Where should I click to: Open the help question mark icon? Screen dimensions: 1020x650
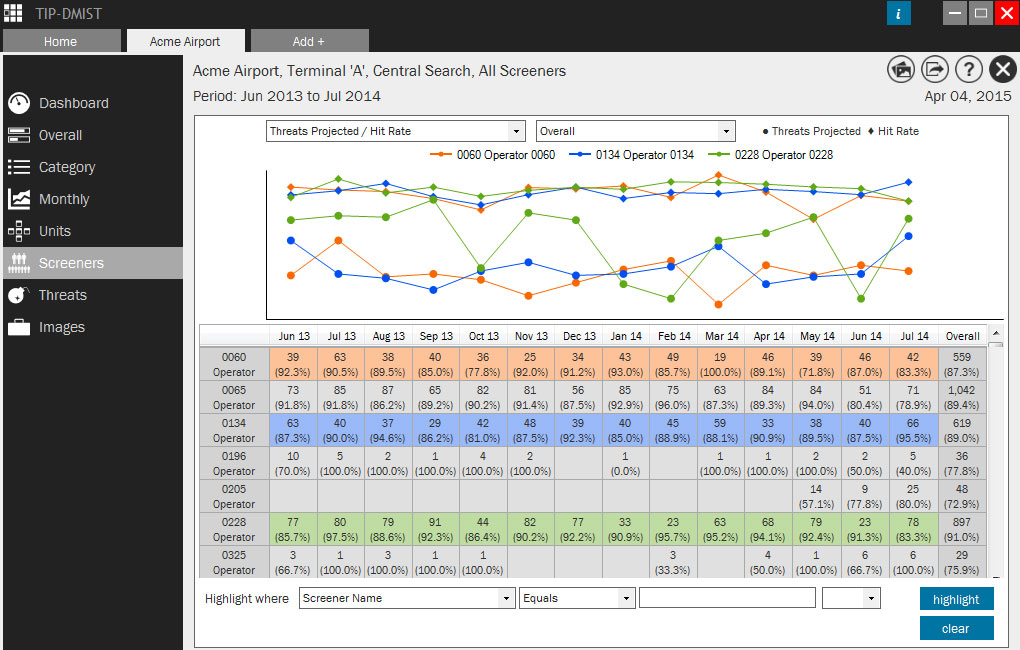click(x=969, y=69)
